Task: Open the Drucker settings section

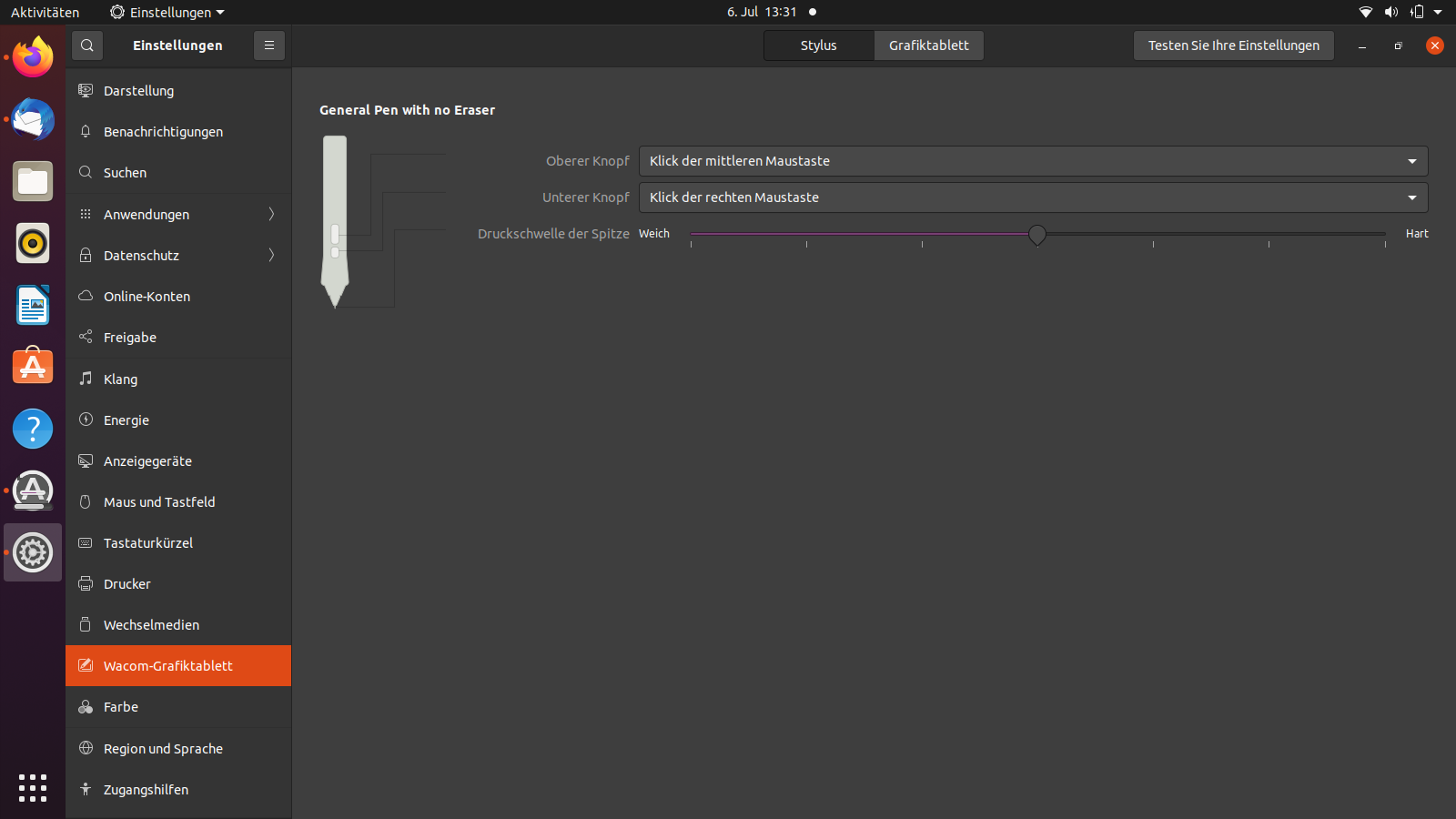Action: 126,583
